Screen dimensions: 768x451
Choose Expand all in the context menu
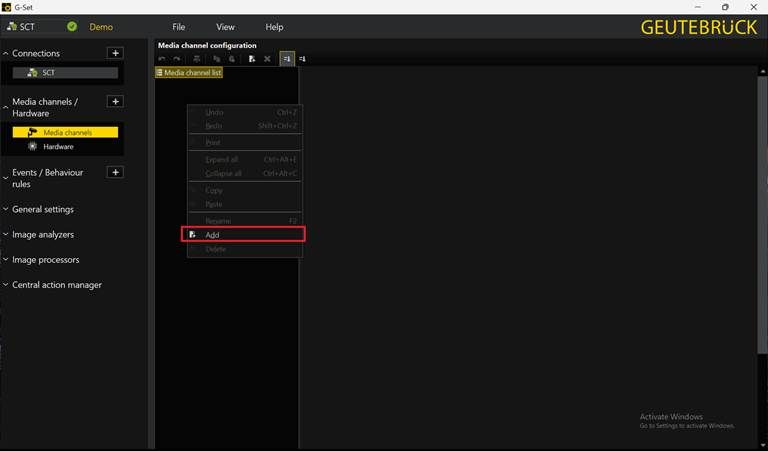245,160
